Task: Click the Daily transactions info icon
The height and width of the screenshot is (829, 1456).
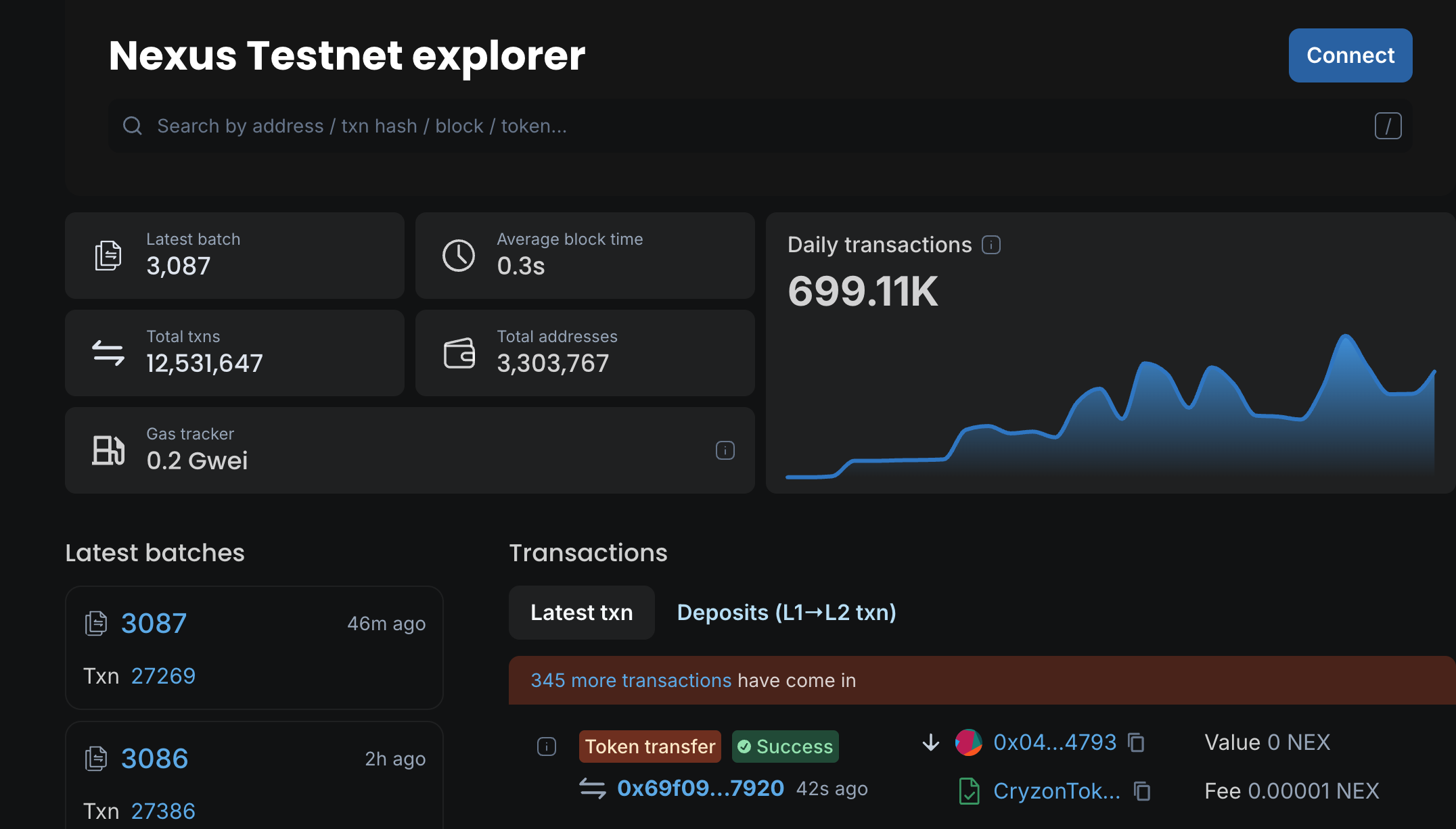Action: coord(991,245)
